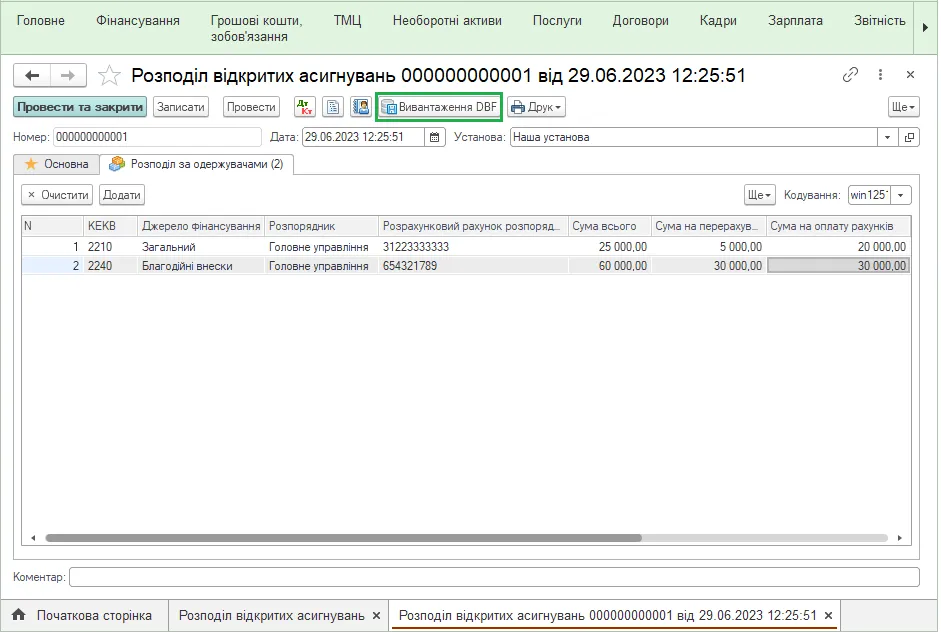Open the Фінансування section
This screenshot has height=632, width=941.
pos(138,20)
